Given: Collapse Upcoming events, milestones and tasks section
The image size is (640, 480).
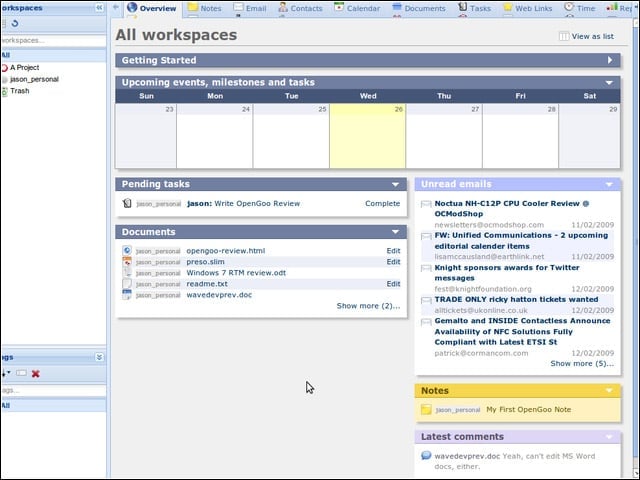Looking at the screenshot, I should (609, 82).
